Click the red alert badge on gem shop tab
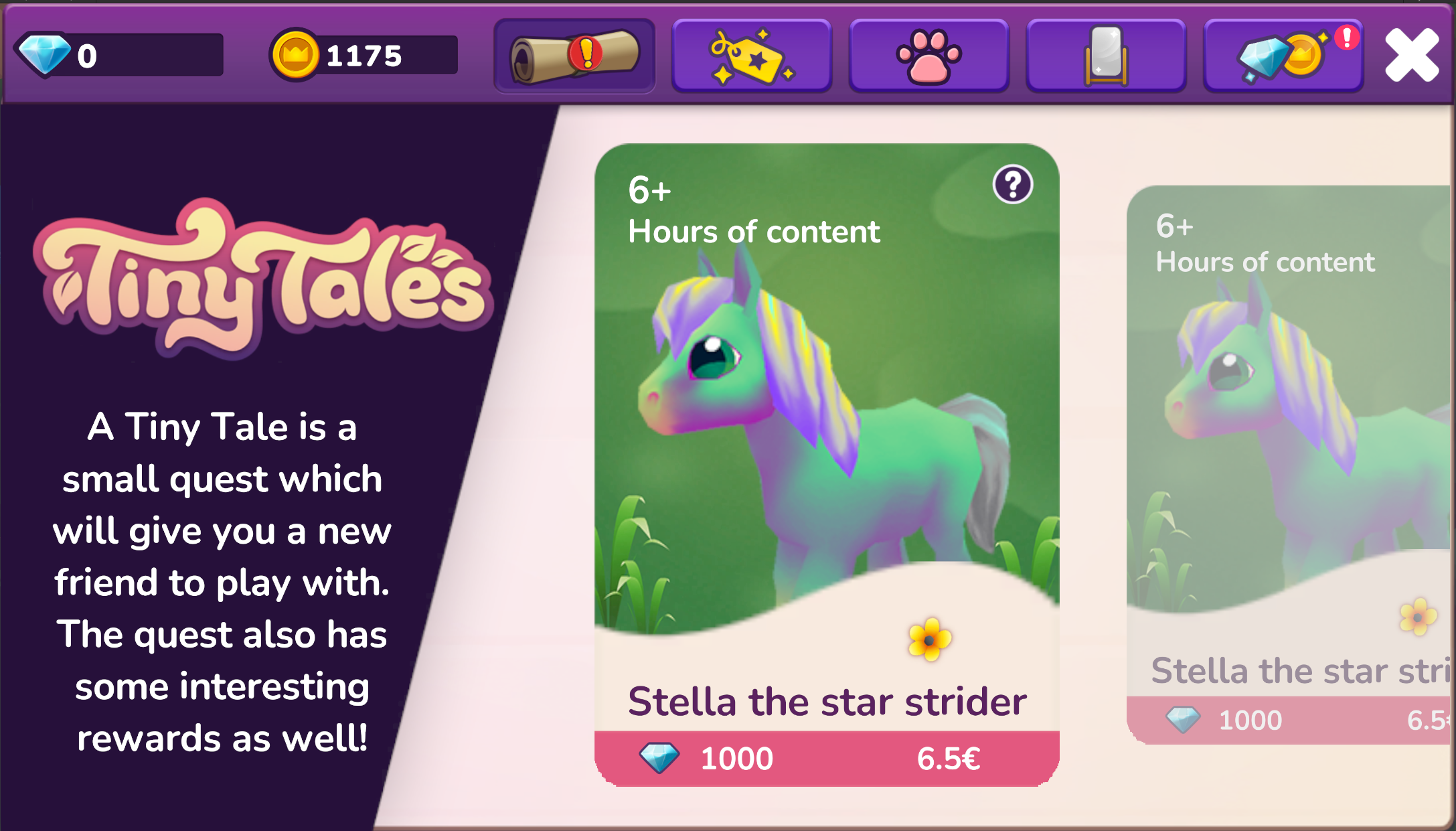Screen dimensions: 1456x831 tap(1347, 37)
